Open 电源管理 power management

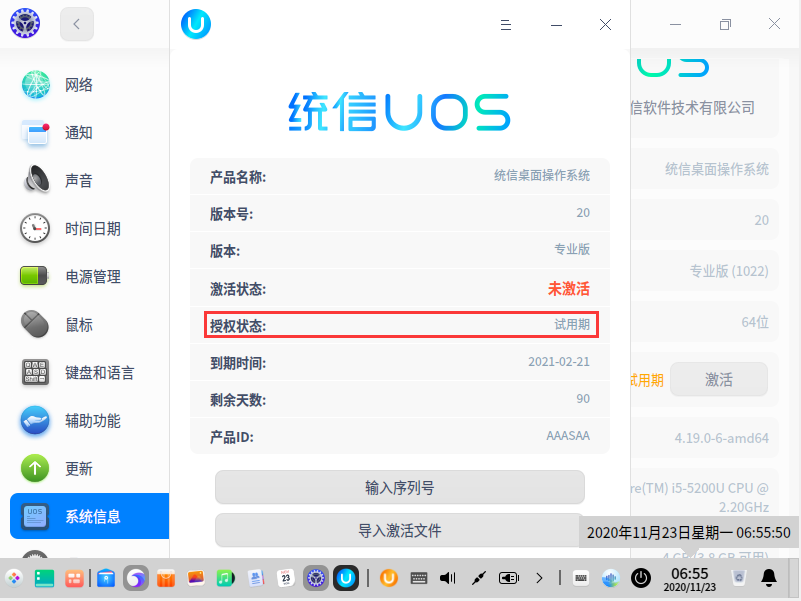click(89, 276)
